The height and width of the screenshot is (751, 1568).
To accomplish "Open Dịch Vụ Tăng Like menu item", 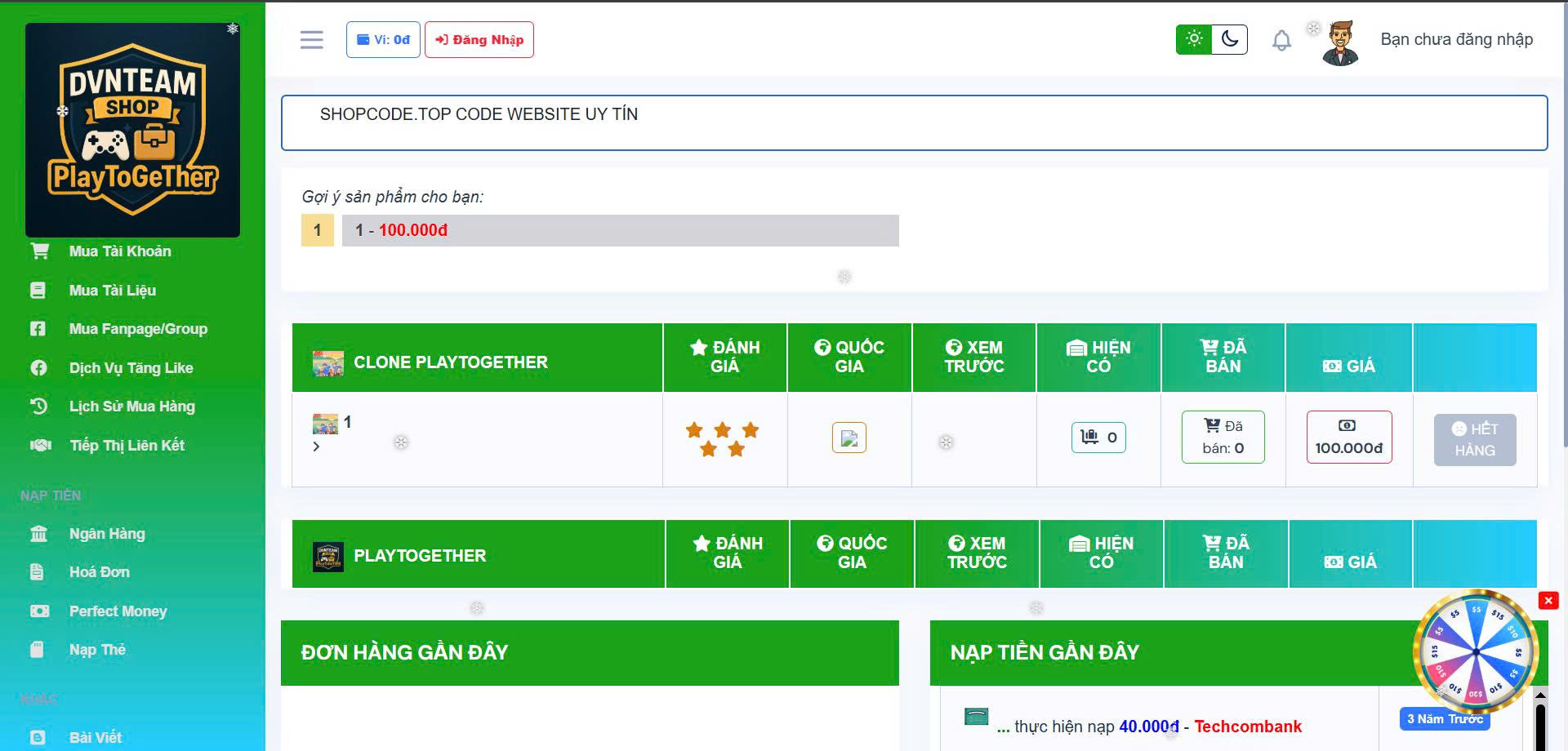I will (x=131, y=368).
